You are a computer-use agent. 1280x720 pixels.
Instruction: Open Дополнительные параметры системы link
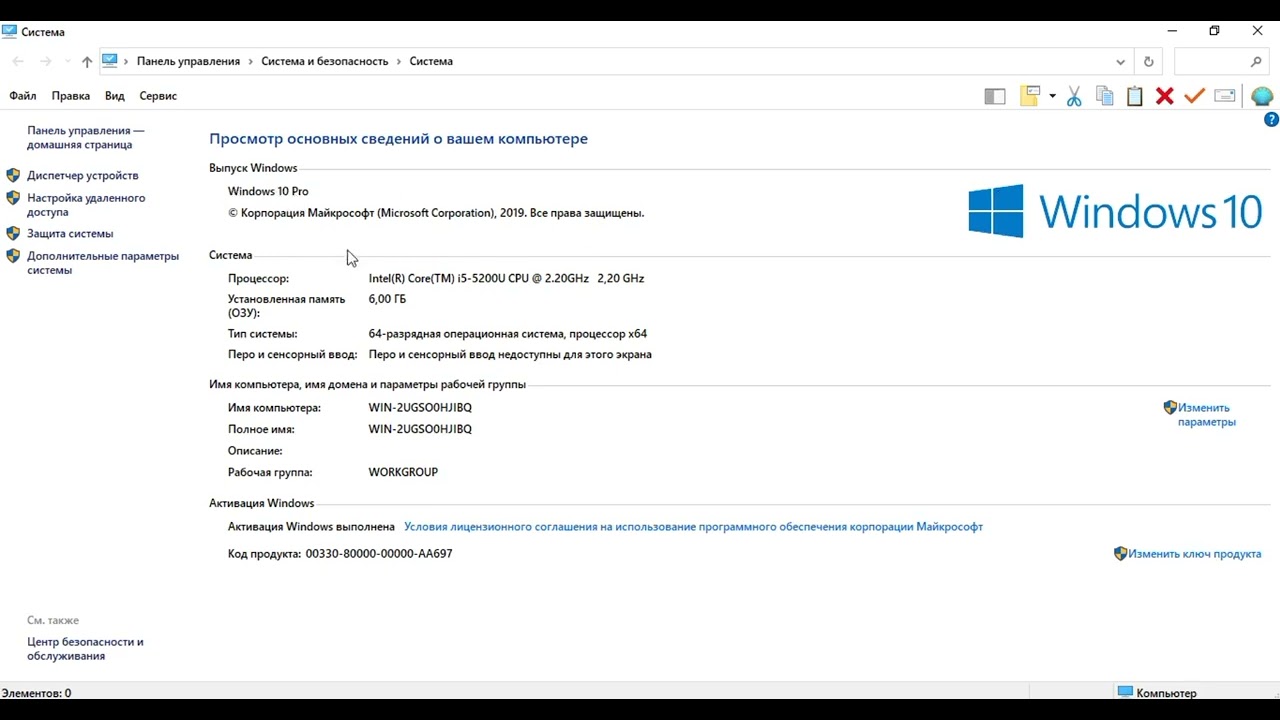[103, 263]
